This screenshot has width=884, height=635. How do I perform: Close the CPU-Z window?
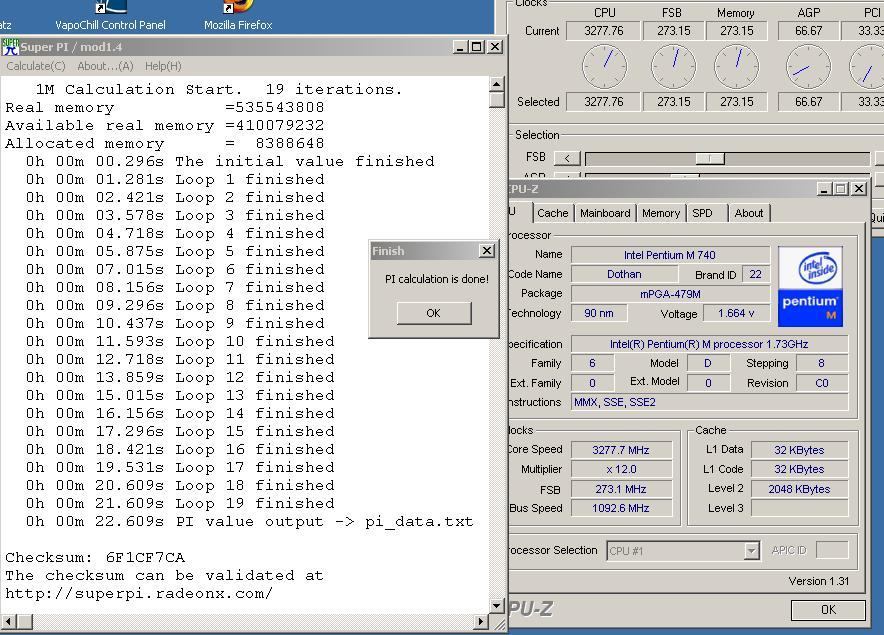click(x=859, y=189)
